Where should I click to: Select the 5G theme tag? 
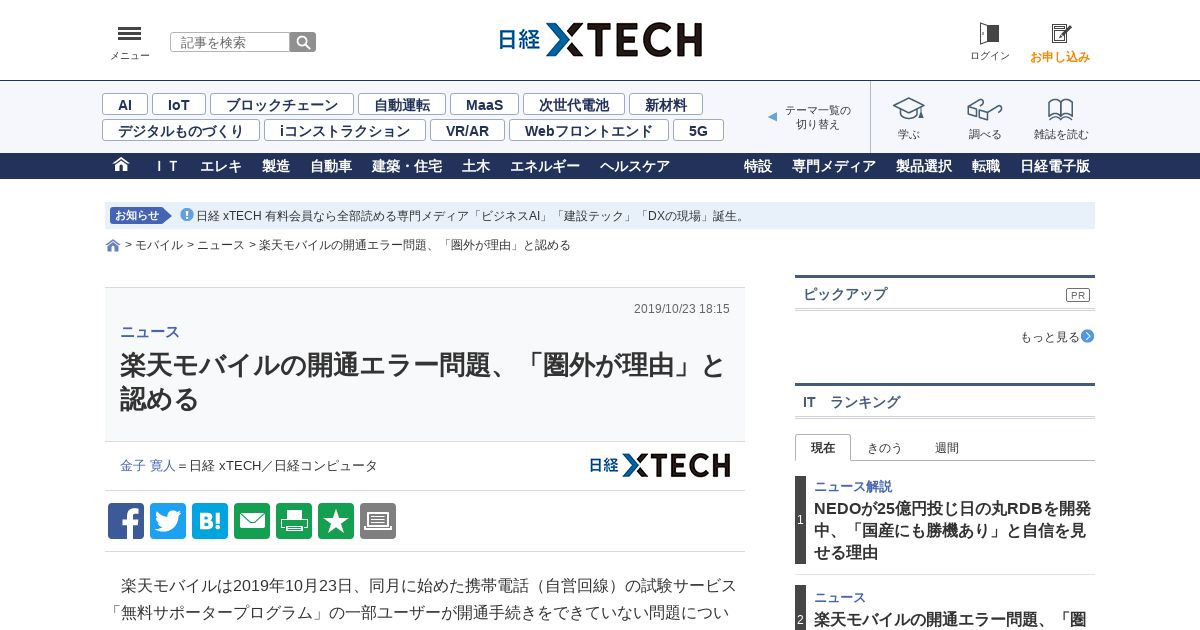(x=698, y=130)
